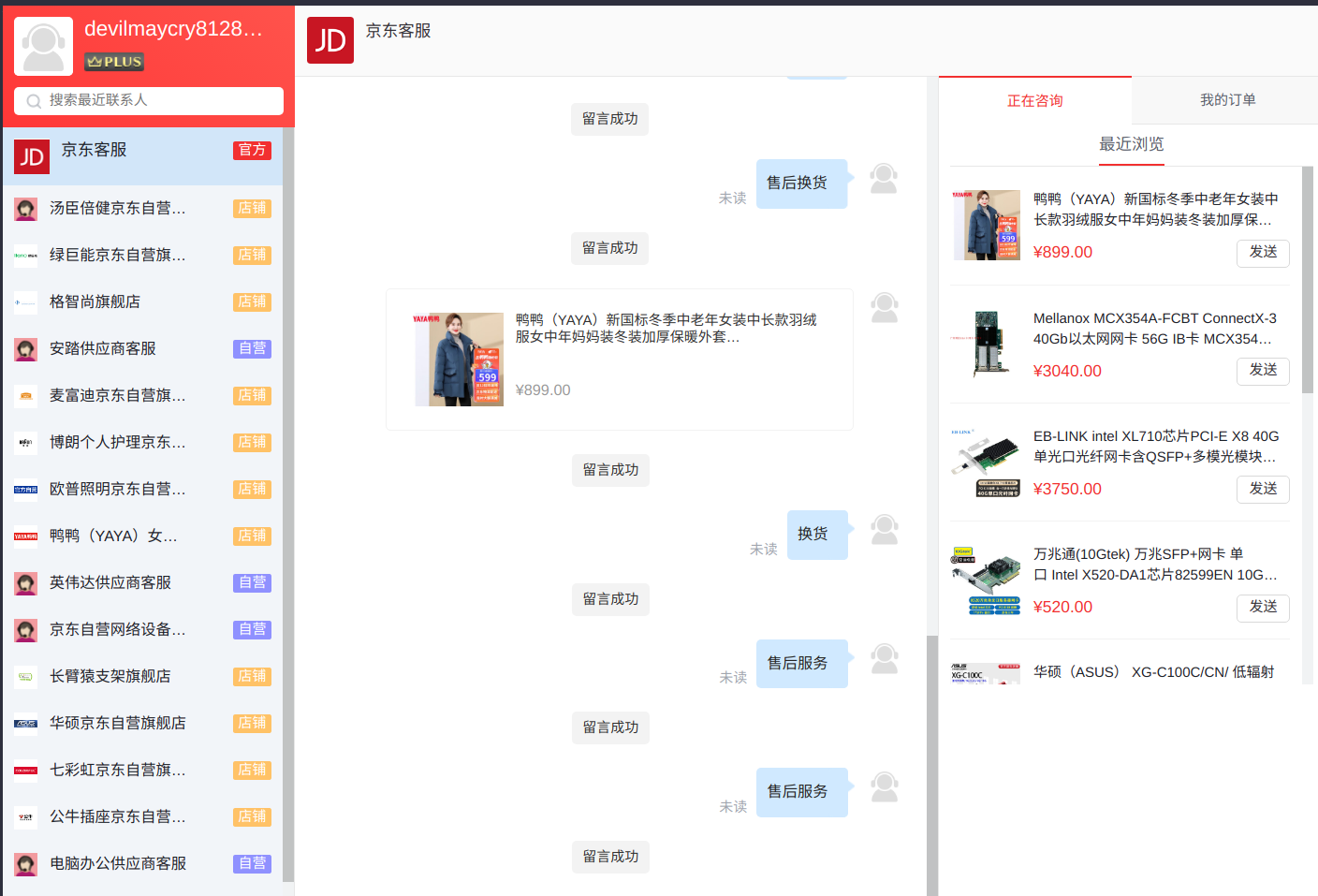Click the search magnifier icon
The height and width of the screenshot is (896, 1318).
pyautogui.click(x=34, y=101)
